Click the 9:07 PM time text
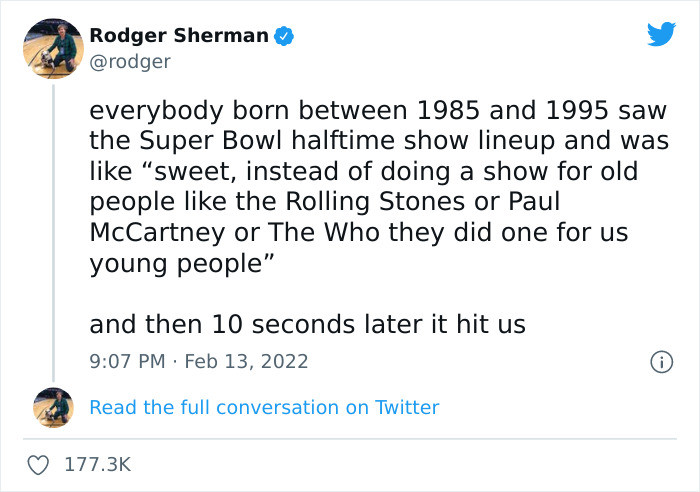This screenshot has height=492, width=700. pos(125,361)
